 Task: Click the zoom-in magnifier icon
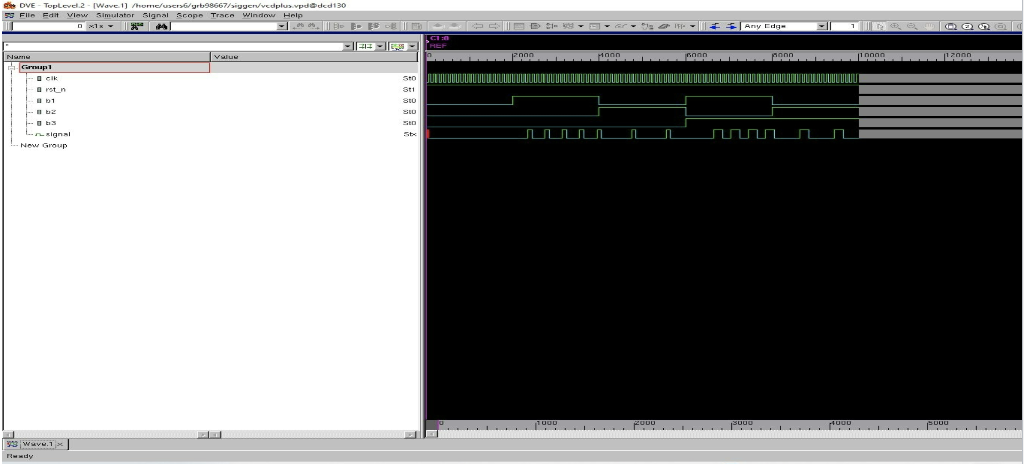[x=895, y=26]
